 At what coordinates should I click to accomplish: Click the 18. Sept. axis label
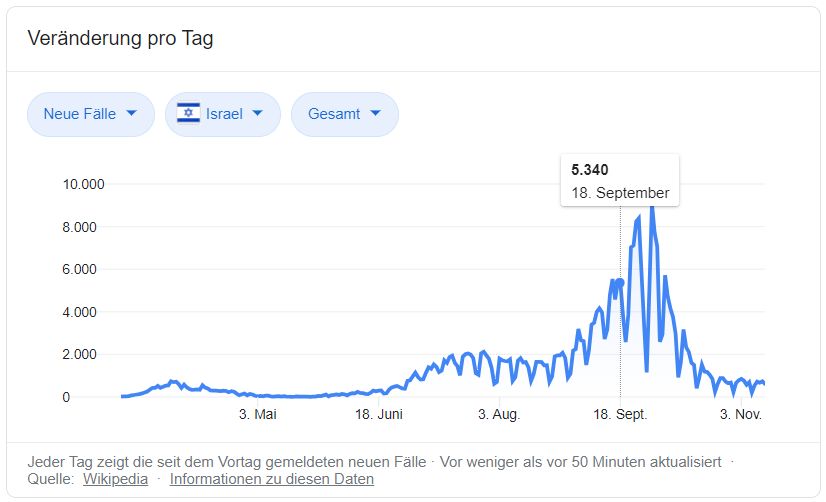(620, 414)
